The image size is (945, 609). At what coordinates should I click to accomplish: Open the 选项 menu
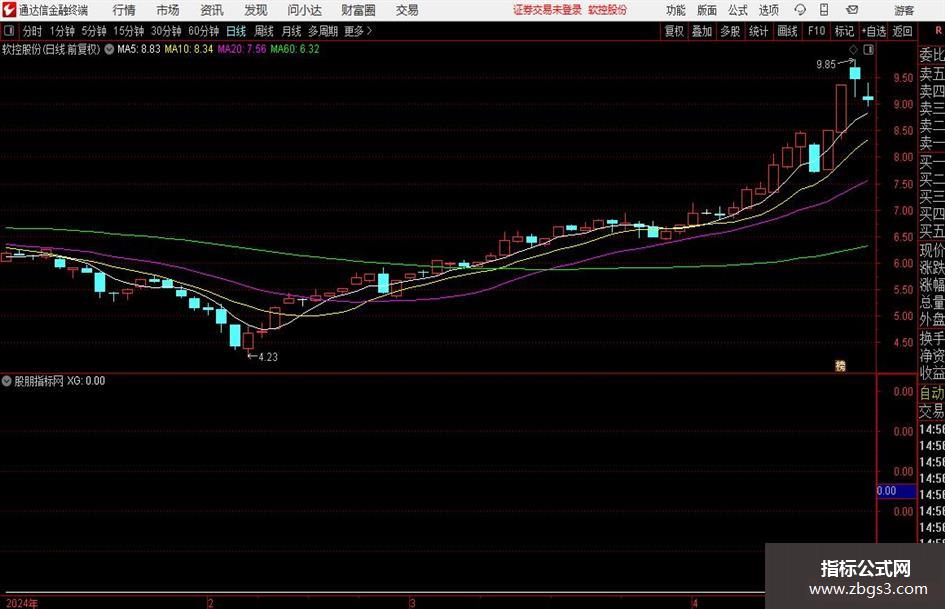(768, 10)
